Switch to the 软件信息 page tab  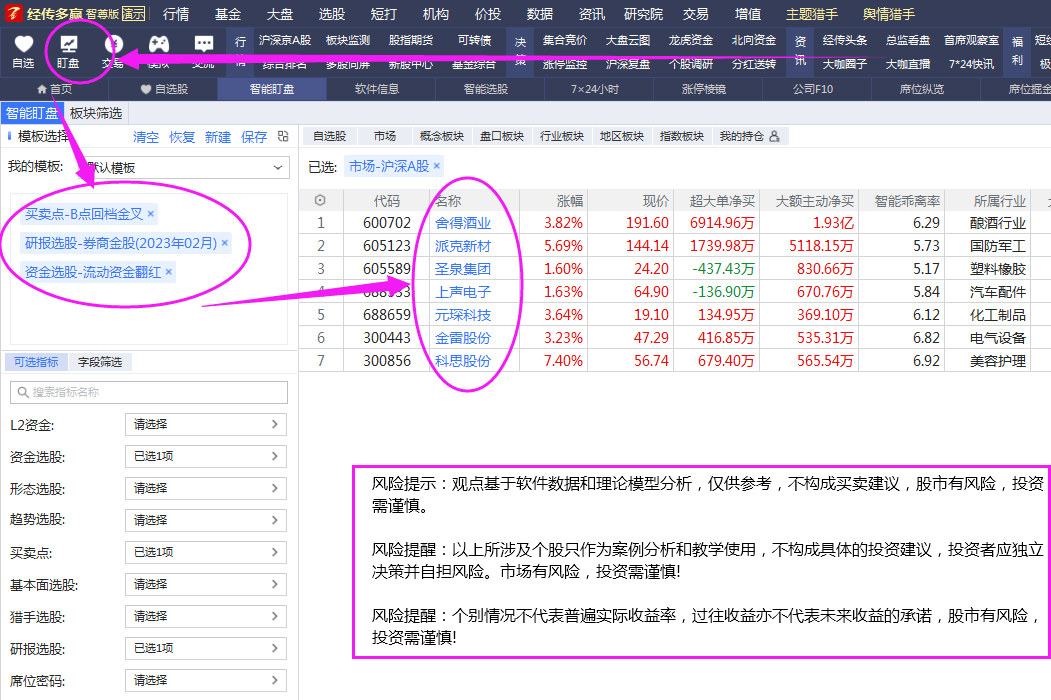pyautogui.click(x=377, y=89)
